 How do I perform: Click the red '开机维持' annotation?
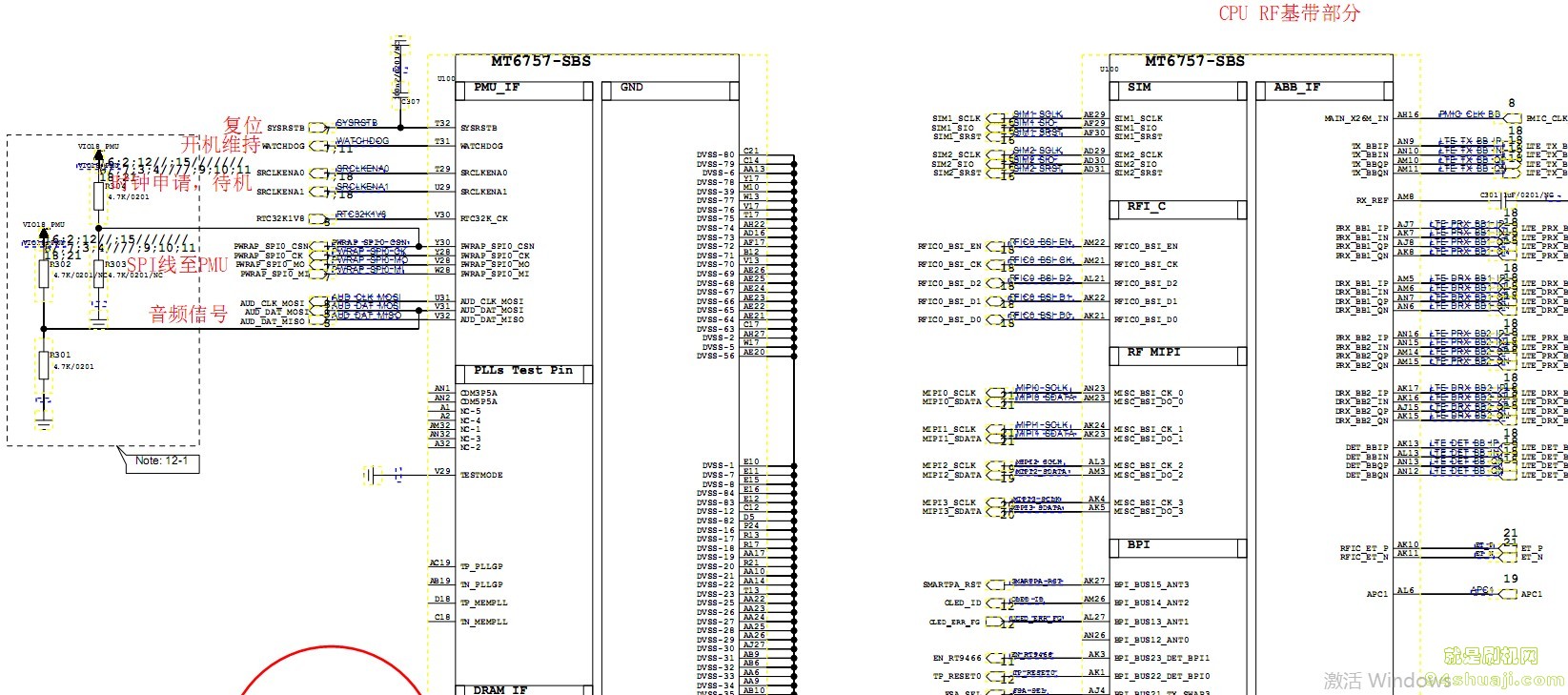[x=220, y=145]
